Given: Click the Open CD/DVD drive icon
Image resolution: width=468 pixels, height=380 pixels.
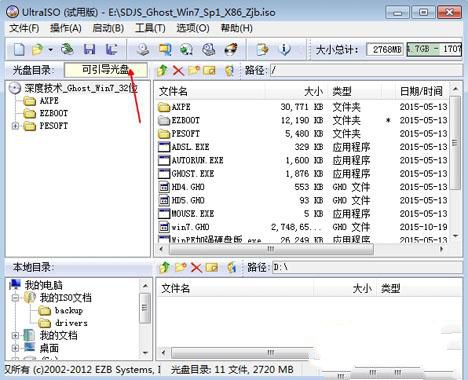Looking at the screenshot, I should [143, 50].
